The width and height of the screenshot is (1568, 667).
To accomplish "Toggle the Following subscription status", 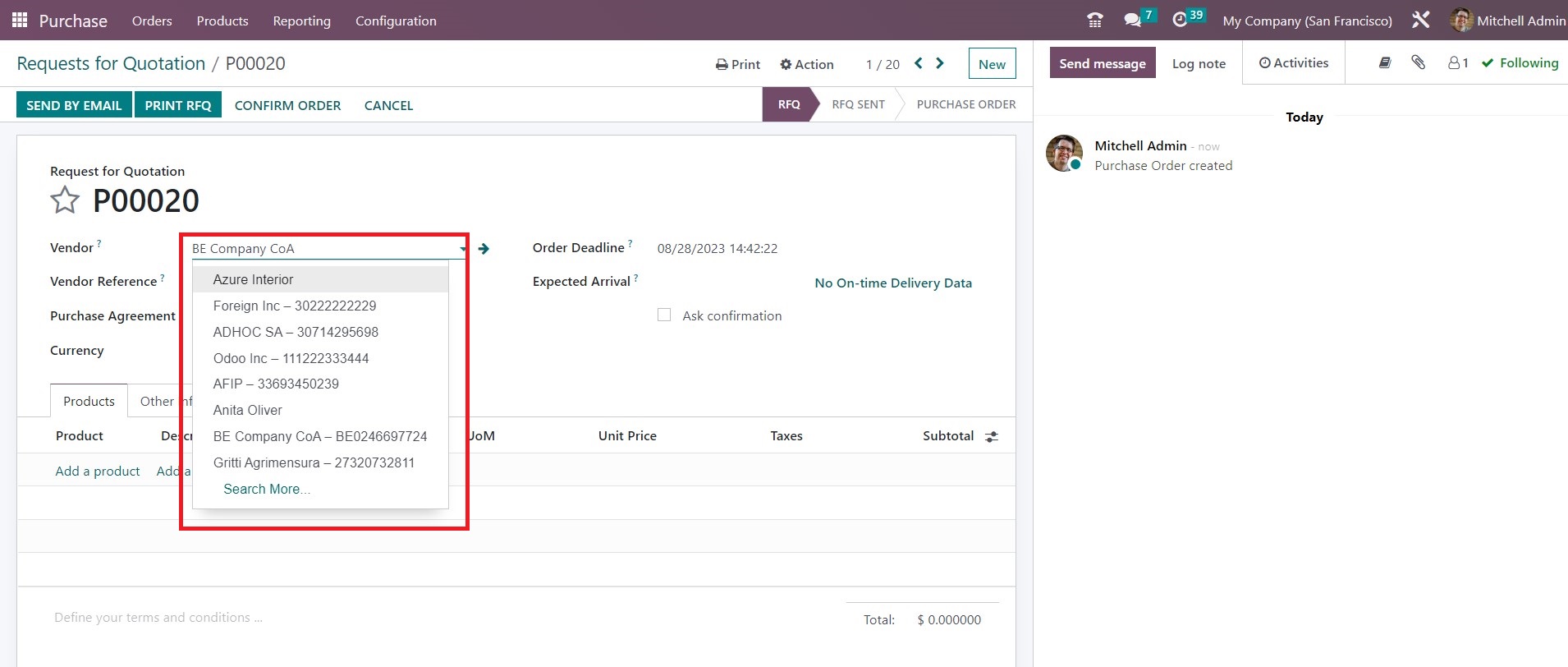I will click(1520, 63).
